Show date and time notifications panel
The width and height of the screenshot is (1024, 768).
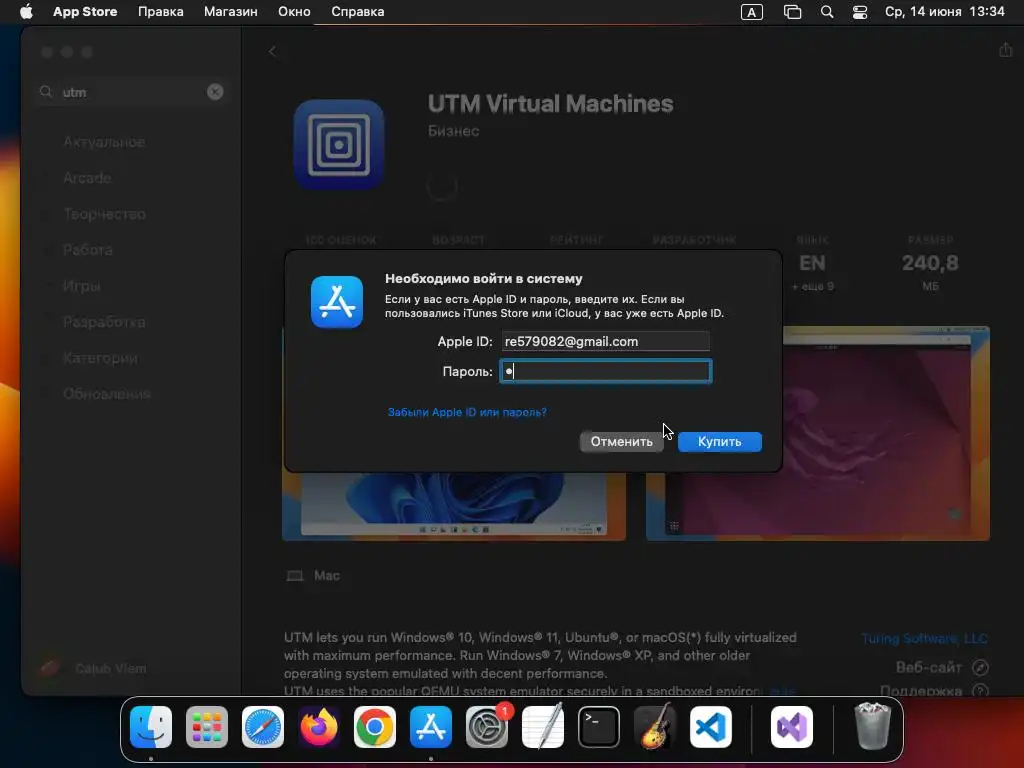point(944,12)
